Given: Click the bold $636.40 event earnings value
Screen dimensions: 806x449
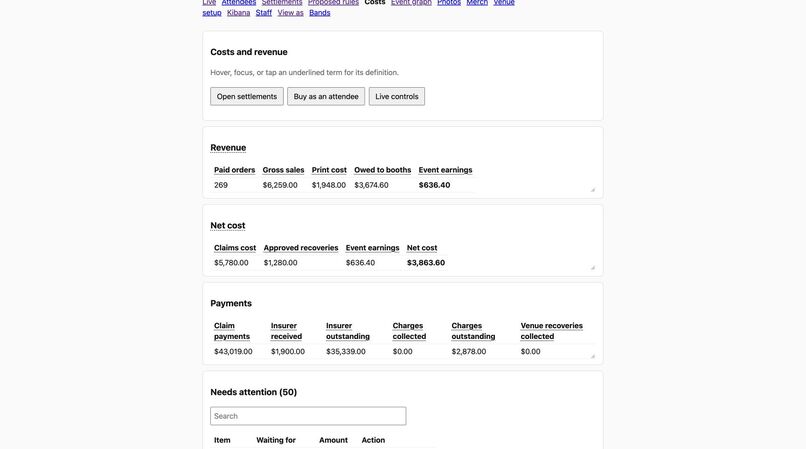Looking at the screenshot, I should (x=434, y=185).
